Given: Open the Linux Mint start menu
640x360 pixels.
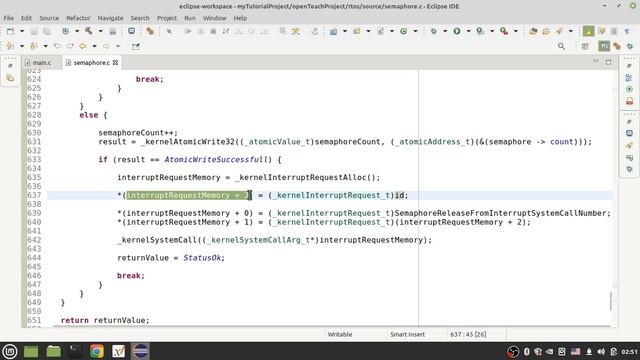Looking at the screenshot, I should tap(10, 351).
